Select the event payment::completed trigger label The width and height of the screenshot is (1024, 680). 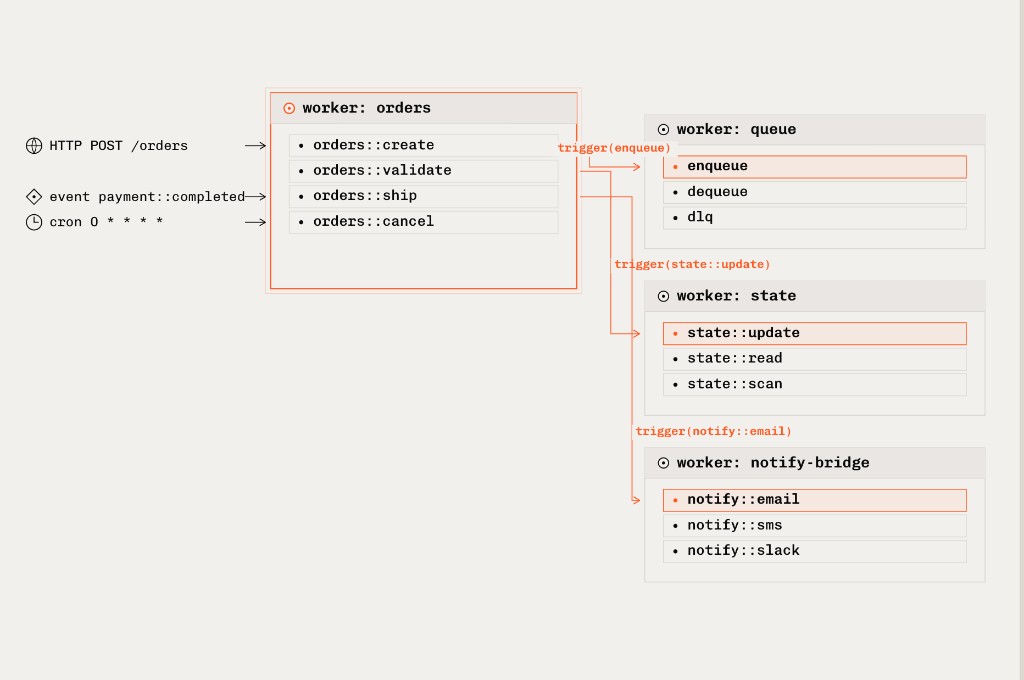click(147, 197)
